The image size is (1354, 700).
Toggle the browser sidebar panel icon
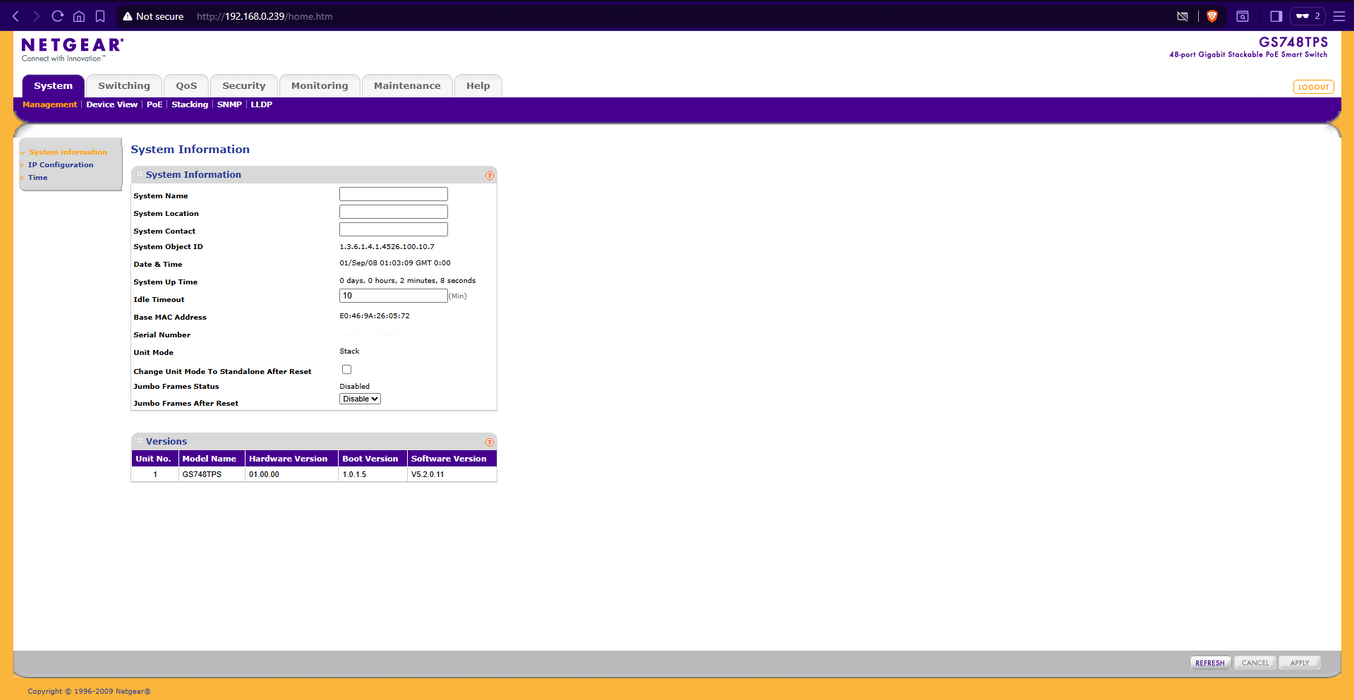point(1276,16)
